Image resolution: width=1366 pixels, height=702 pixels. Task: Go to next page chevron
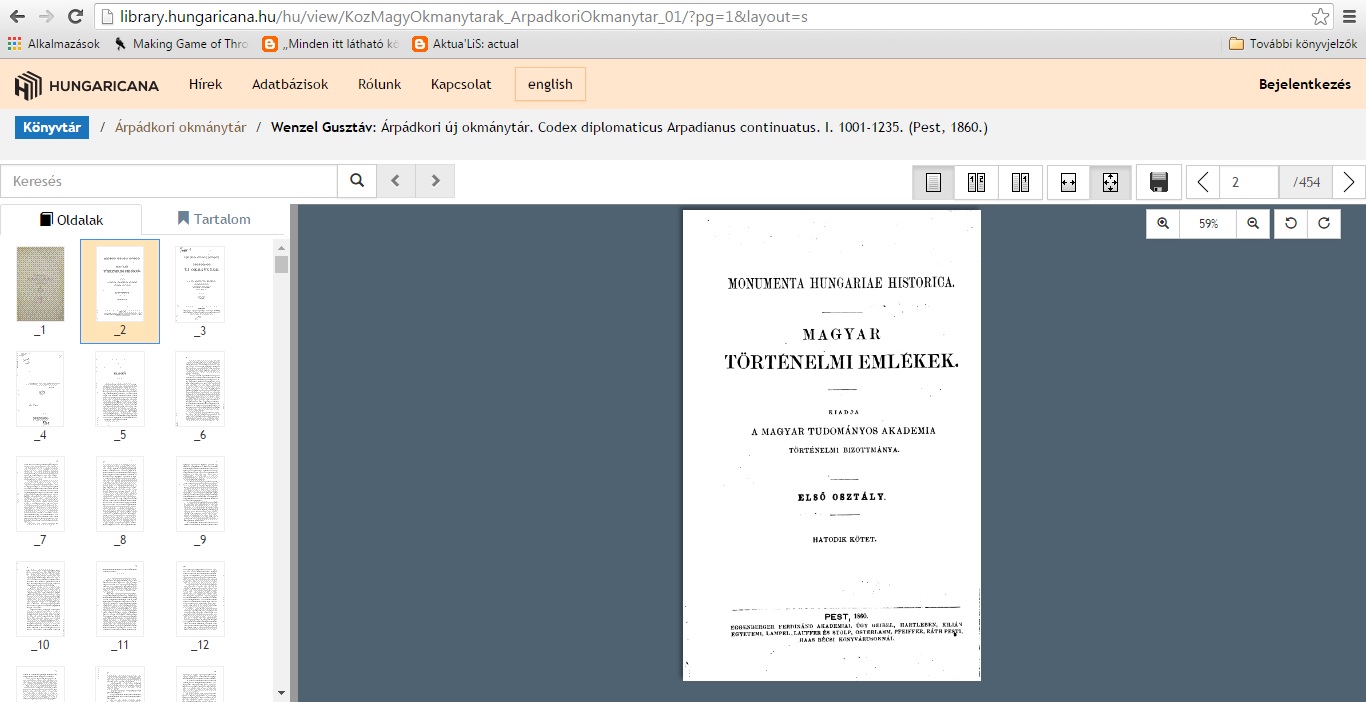tap(1349, 182)
